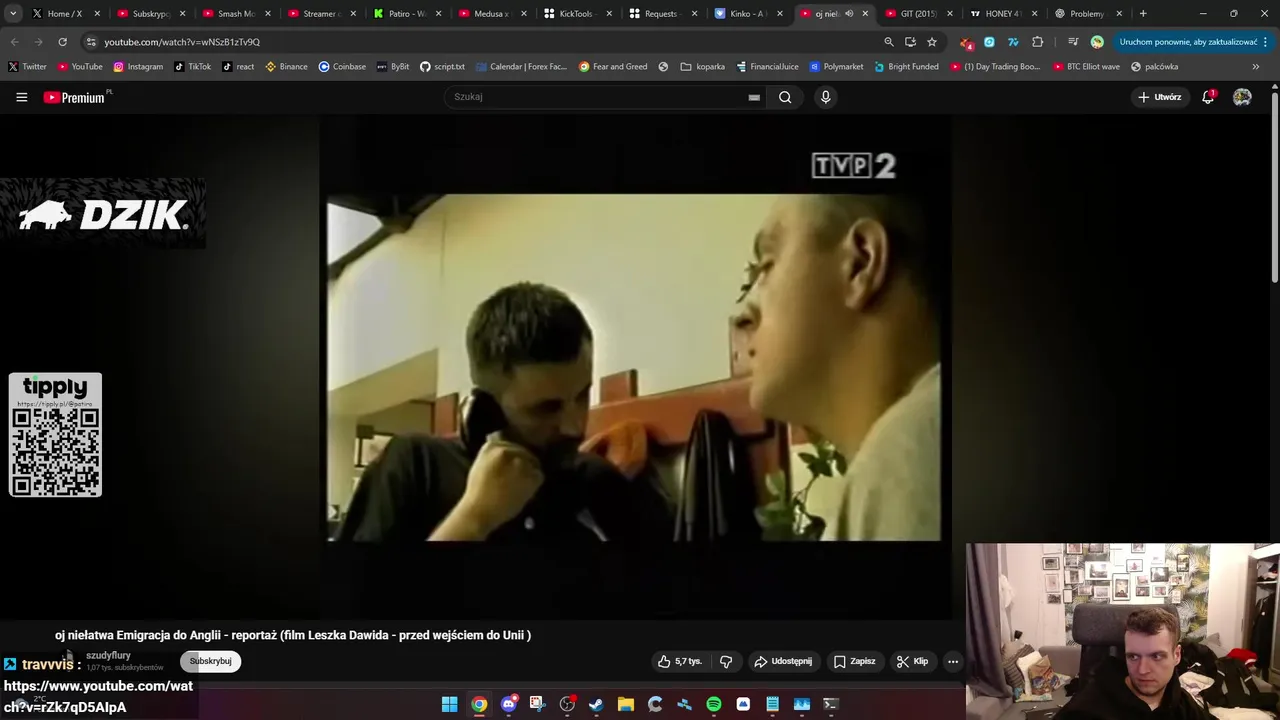1280x720 pixels.
Task: Close the Medusa tab
Action: [x=524, y=14]
